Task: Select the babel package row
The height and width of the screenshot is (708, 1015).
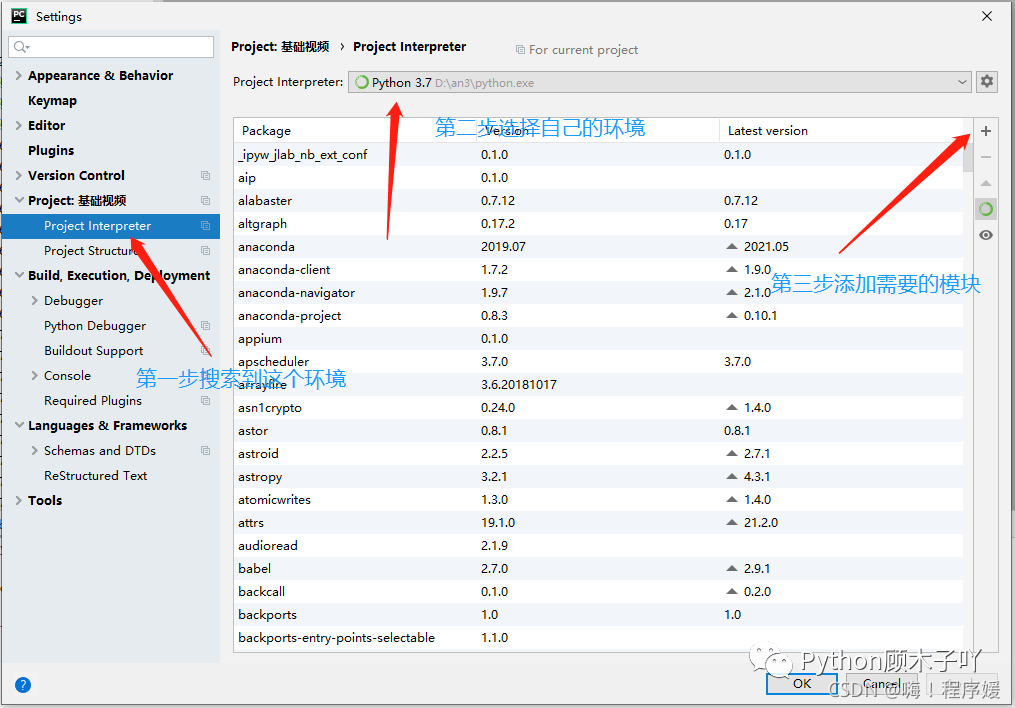Action: click(598, 568)
